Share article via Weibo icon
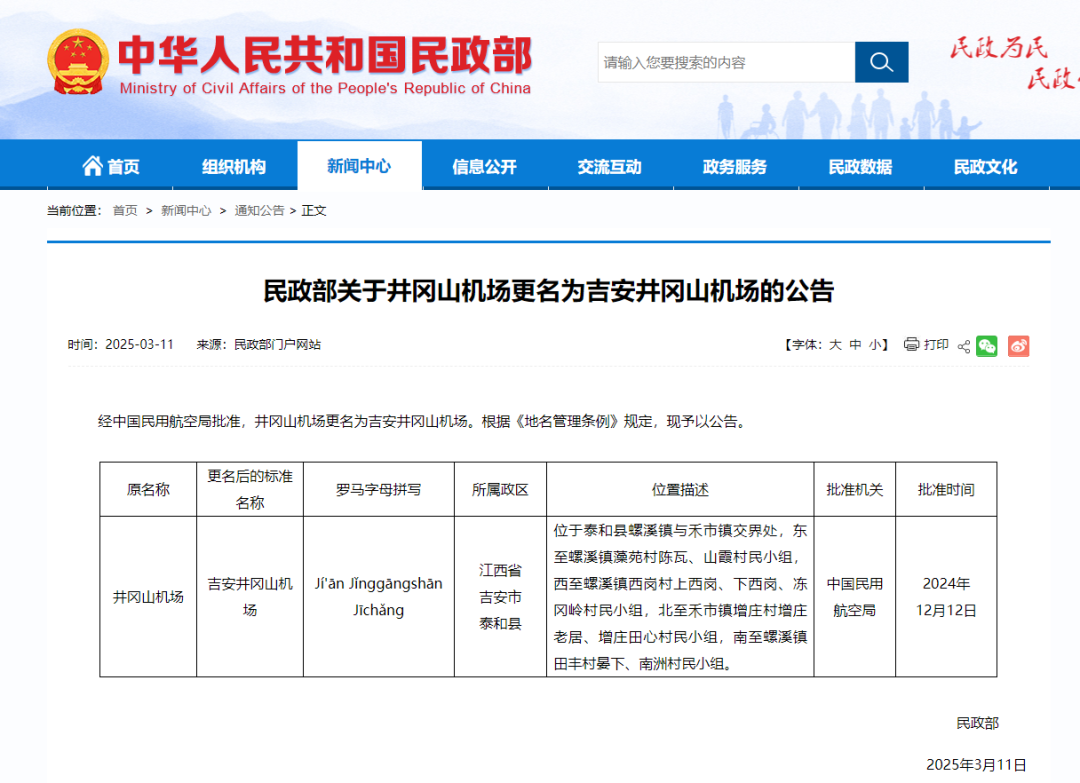 coord(1018,346)
